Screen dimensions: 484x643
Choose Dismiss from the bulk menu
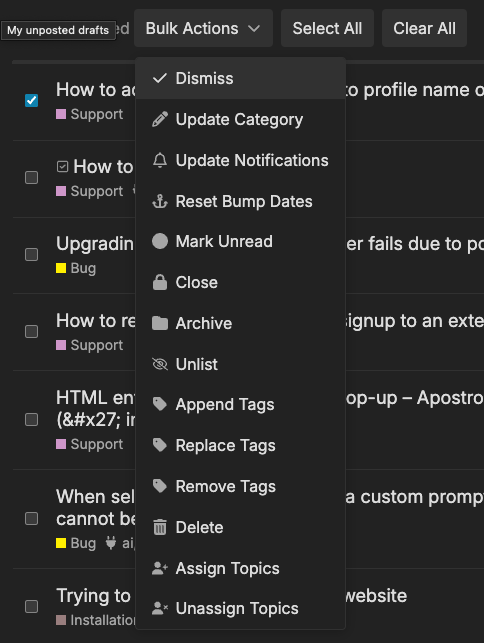pyautogui.click(x=240, y=78)
